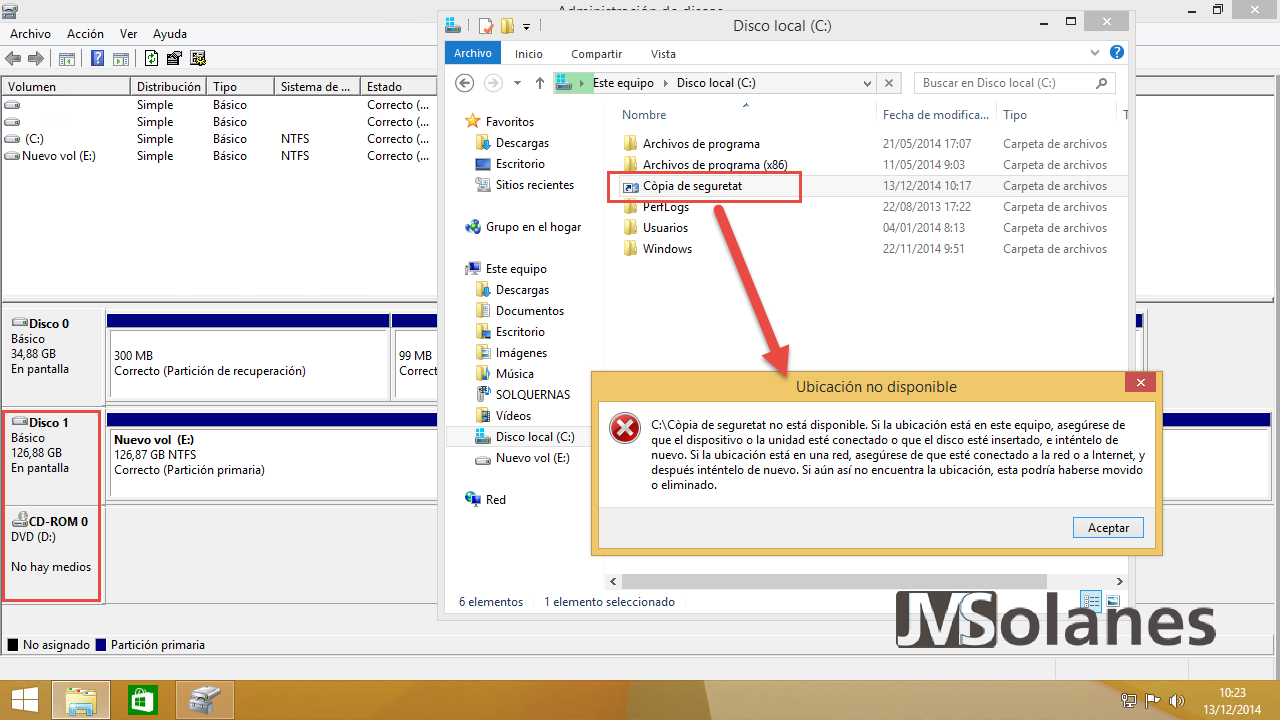
Task: Open Sitios recientes in navigation pane
Action: (x=535, y=185)
